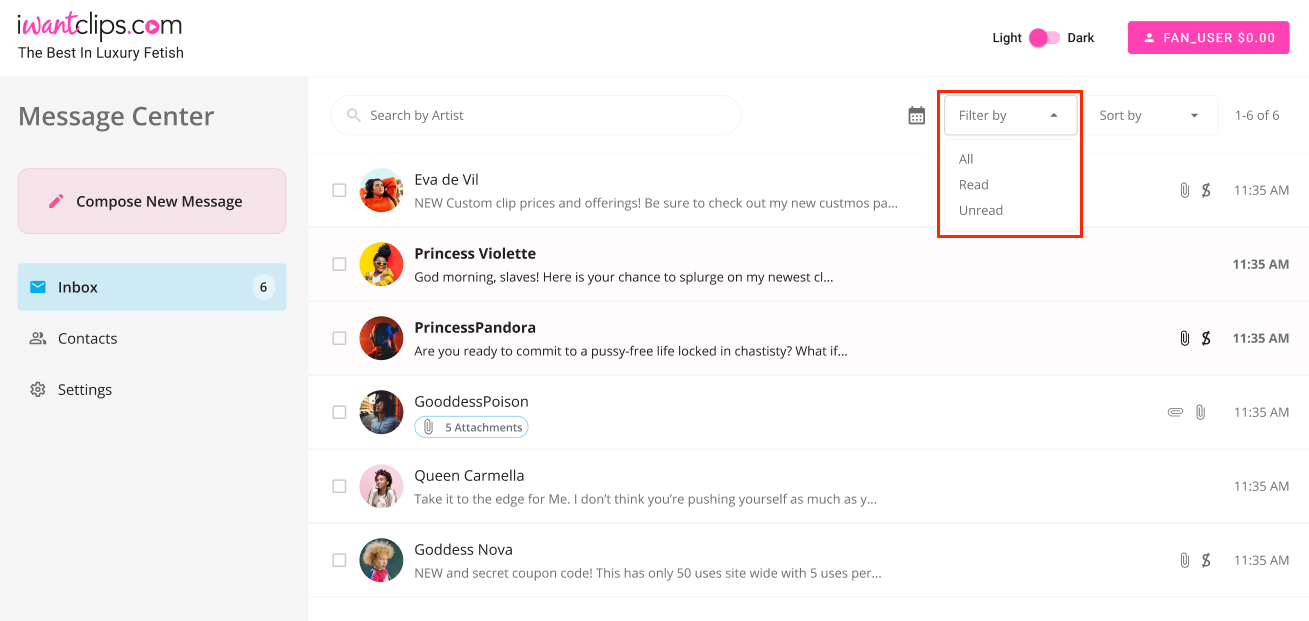Open the Inbox folder
Image resolution: width=1309 pixels, height=621 pixels.
click(152, 287)
